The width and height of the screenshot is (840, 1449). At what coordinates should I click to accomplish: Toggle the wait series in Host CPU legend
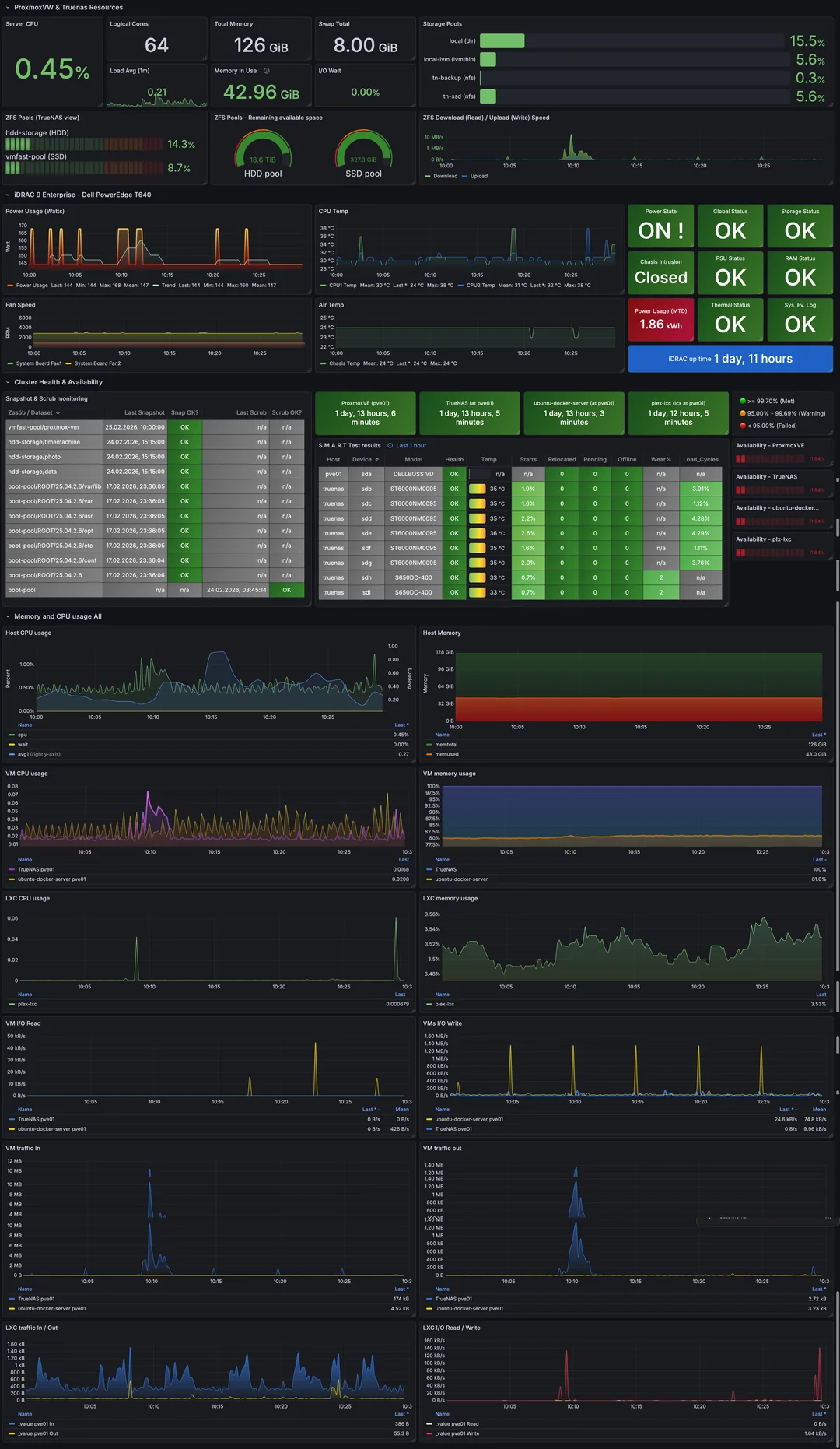pyautogui.click(x=23, y=745)
